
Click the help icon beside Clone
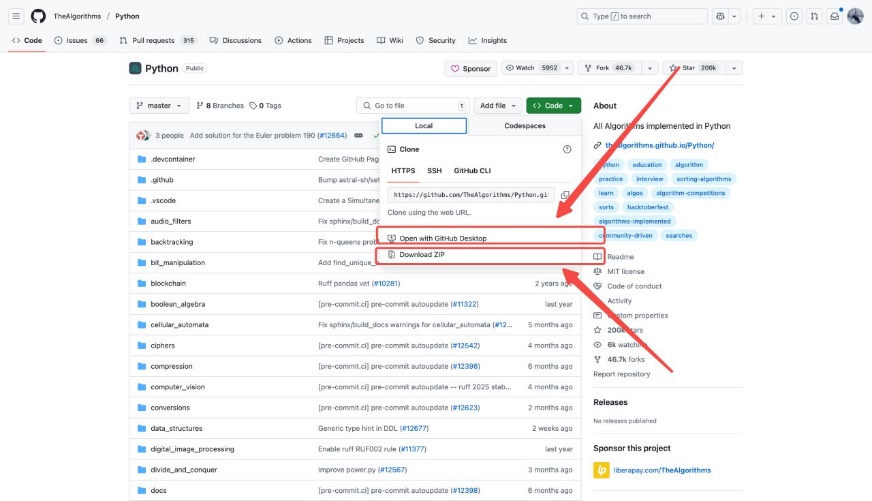point(567,149)
